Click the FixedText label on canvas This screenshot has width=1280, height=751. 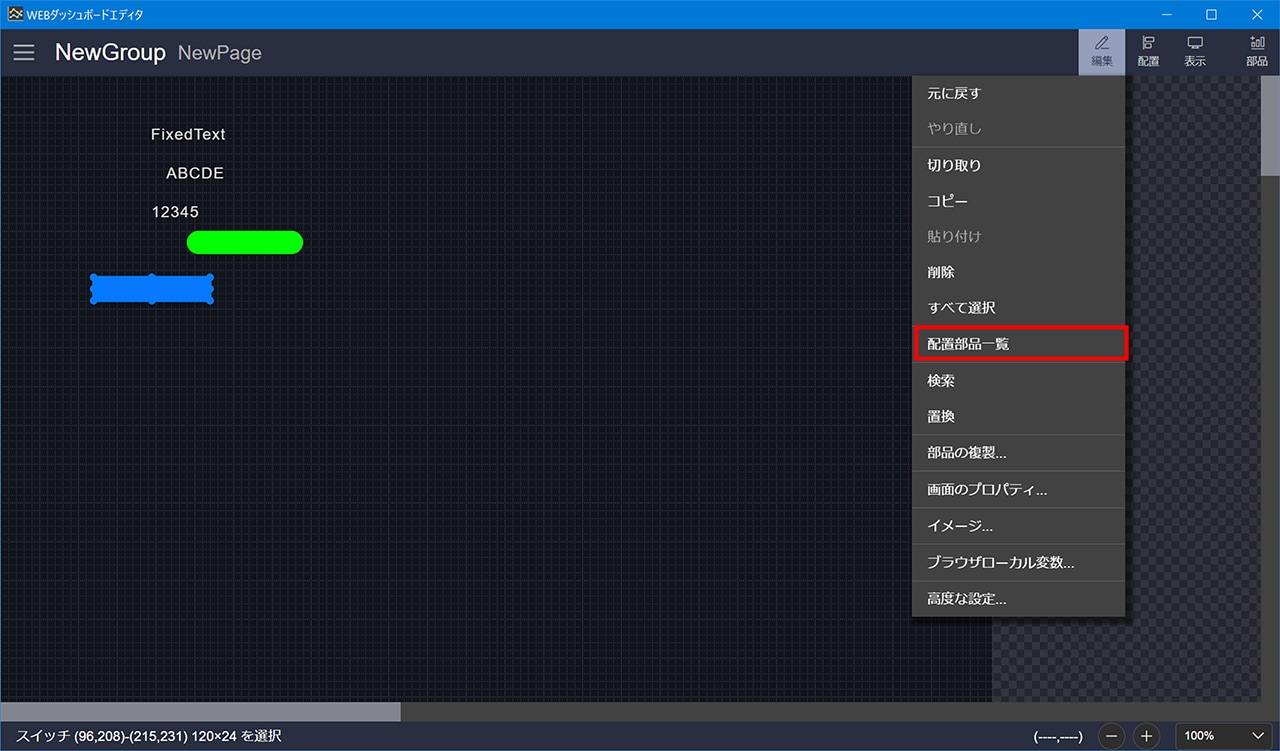pyautogui.click(x=188, y=134)
